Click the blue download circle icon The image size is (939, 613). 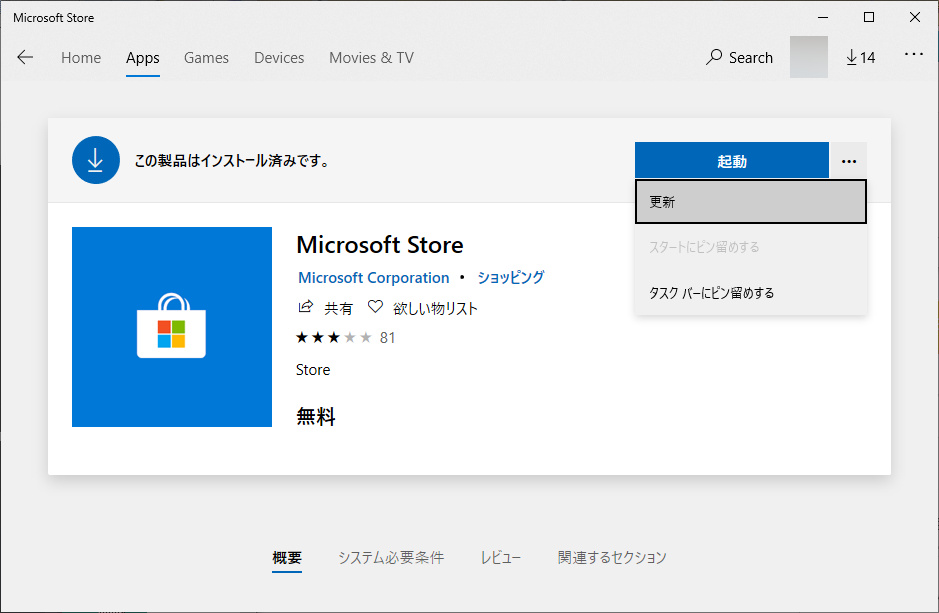pyautogui.click(x=96, y=160)
